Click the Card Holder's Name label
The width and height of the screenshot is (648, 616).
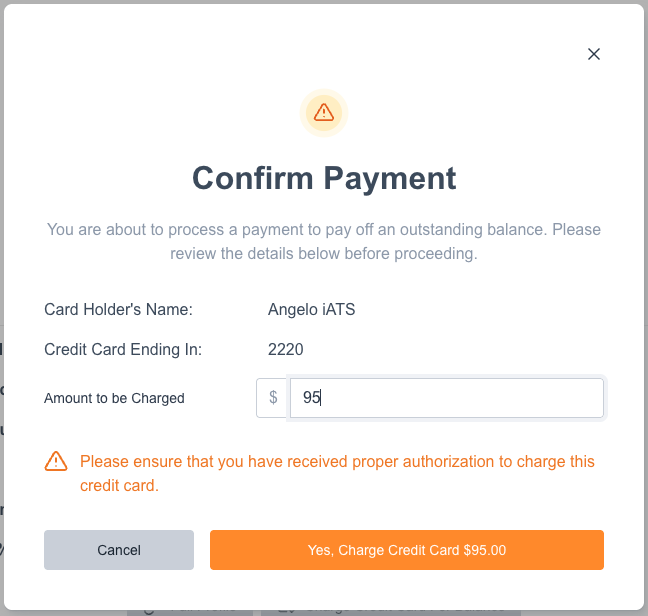(118, 309)
